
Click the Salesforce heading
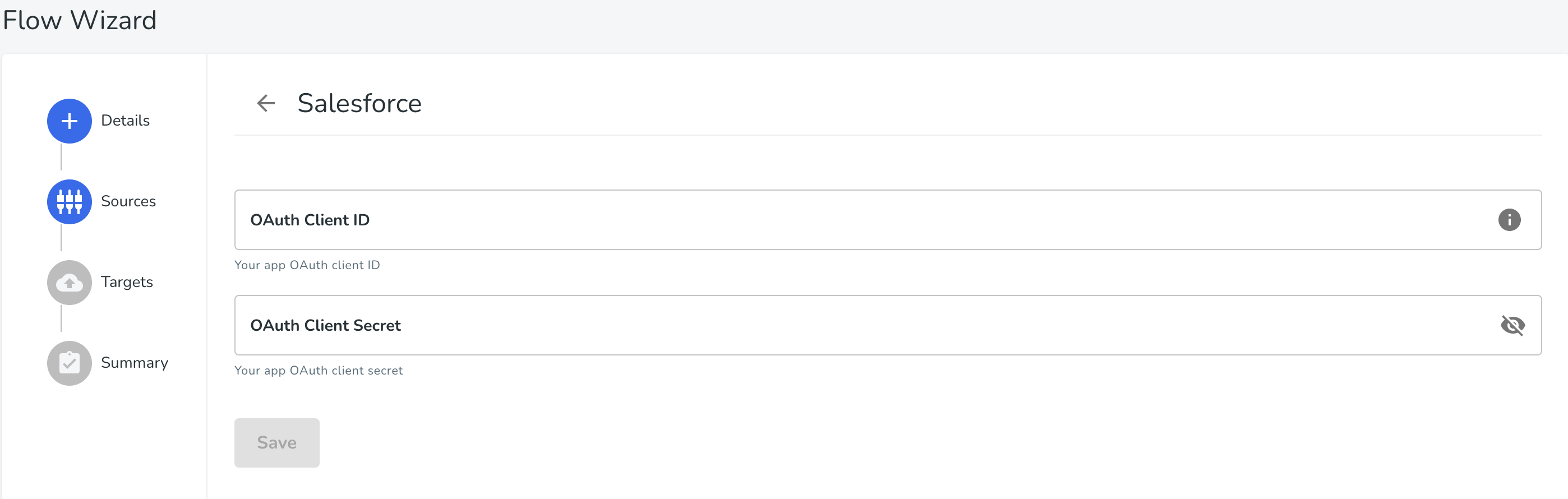pos(359,103)
